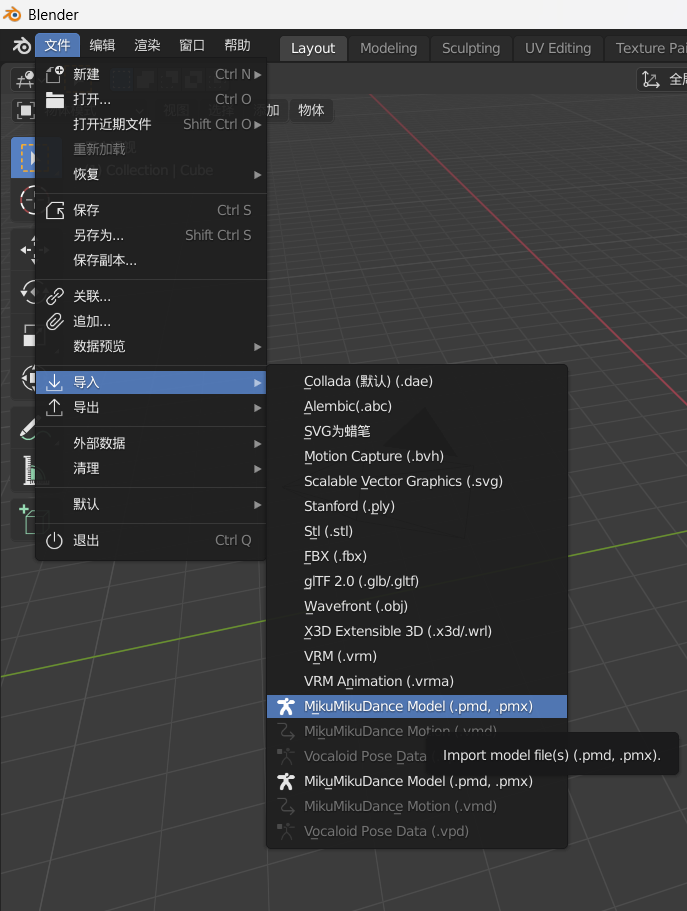Screen dimensions: 687x911
Task: Choose 重新加载 from the file menu
Action: click(151, 149)
